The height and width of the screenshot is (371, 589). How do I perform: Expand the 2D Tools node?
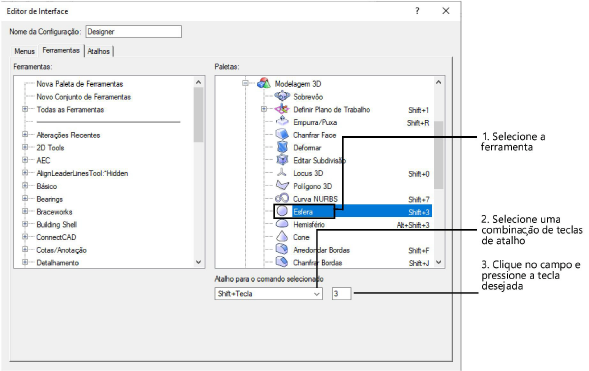(x=25, y=147)
